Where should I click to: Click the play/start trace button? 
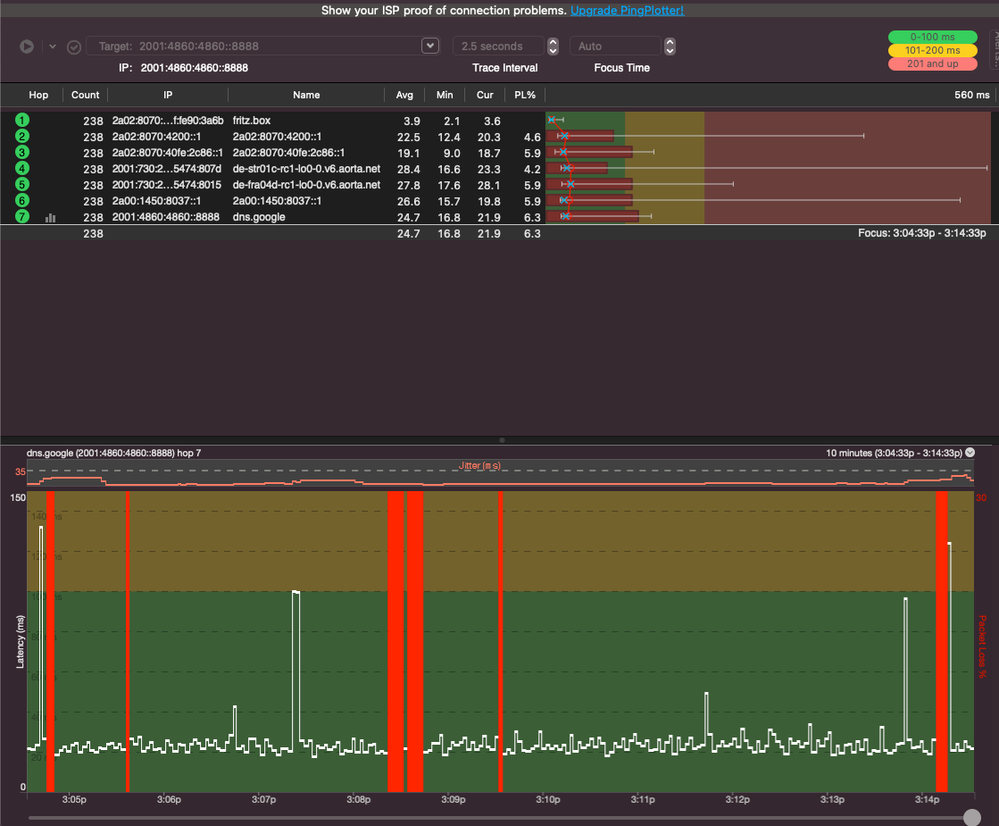(27, 46)
